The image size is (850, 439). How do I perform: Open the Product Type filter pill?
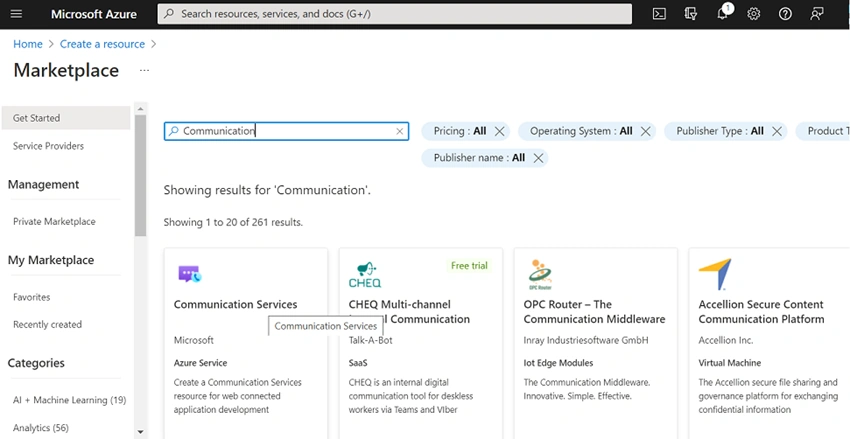point(823,131)
